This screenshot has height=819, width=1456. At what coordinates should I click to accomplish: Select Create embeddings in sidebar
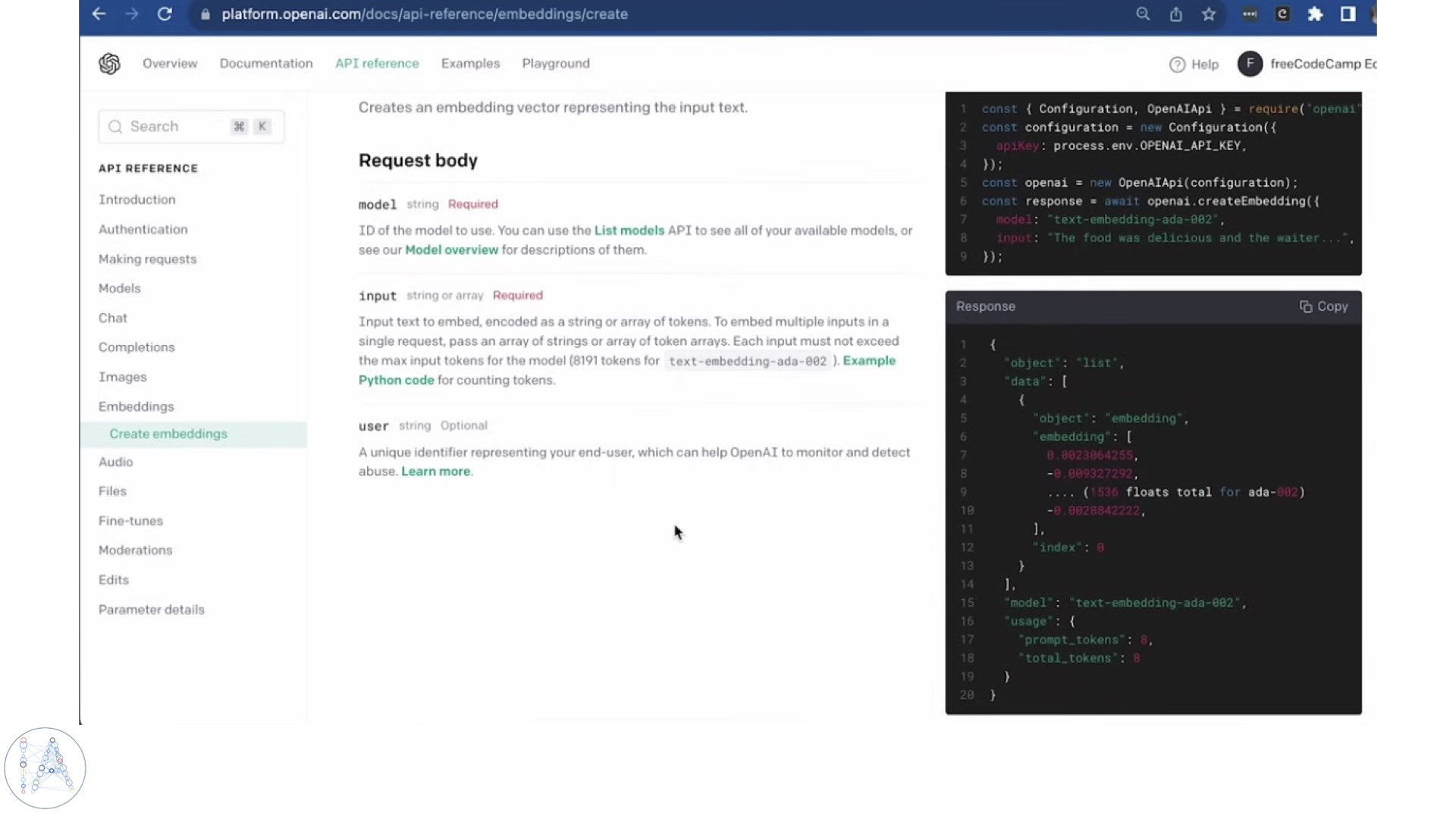(x=168, y=434)
